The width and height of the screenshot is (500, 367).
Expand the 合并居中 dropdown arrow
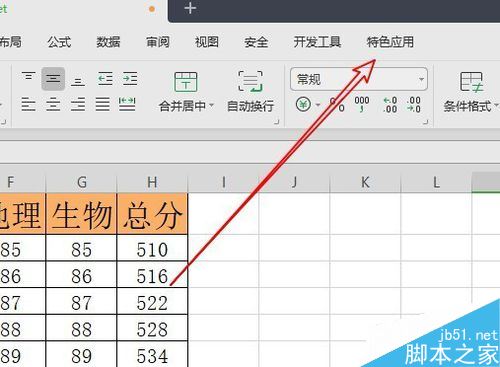click(x=211, y=106)
